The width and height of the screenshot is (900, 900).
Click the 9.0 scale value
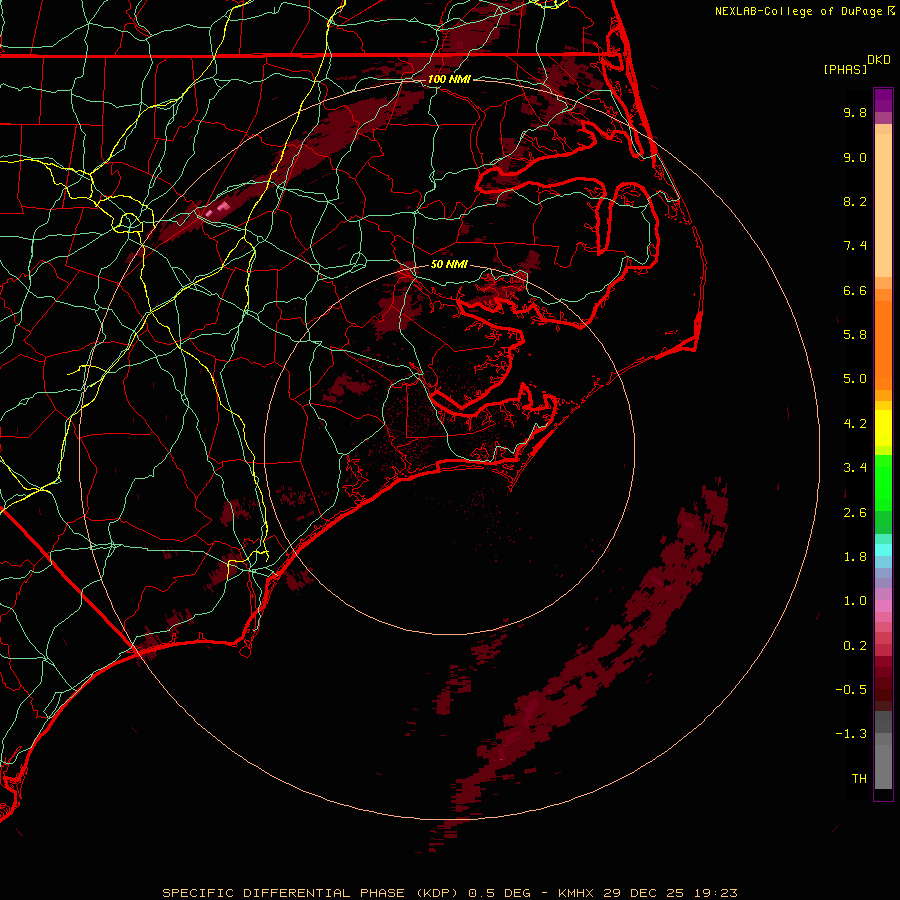click(x=855, y=157)
